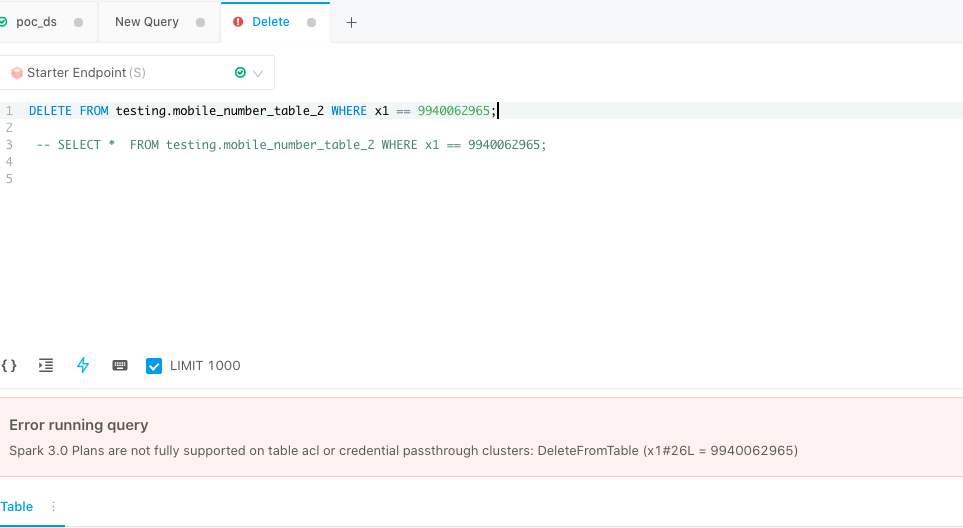This screenshot has width=963, height=528.
Task: Click the lightning bolt autocomplete icon
Action: [83, 366]
